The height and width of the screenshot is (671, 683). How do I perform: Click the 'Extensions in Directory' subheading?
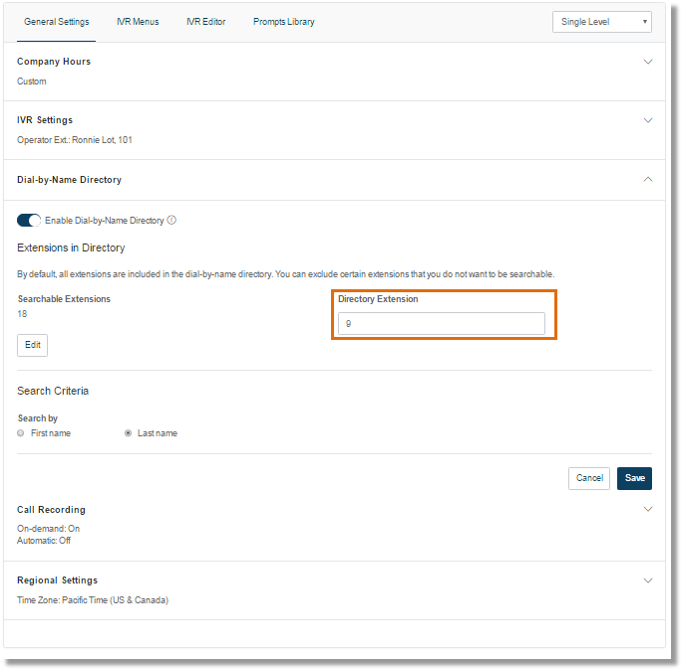pos(71,248)
